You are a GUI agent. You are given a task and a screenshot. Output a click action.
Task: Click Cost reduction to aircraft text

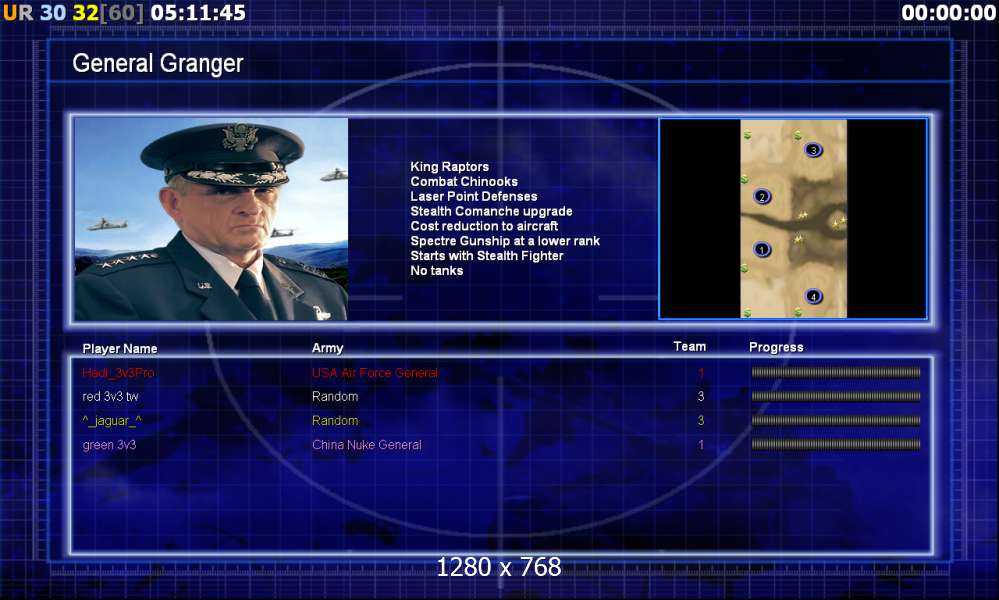484,226
